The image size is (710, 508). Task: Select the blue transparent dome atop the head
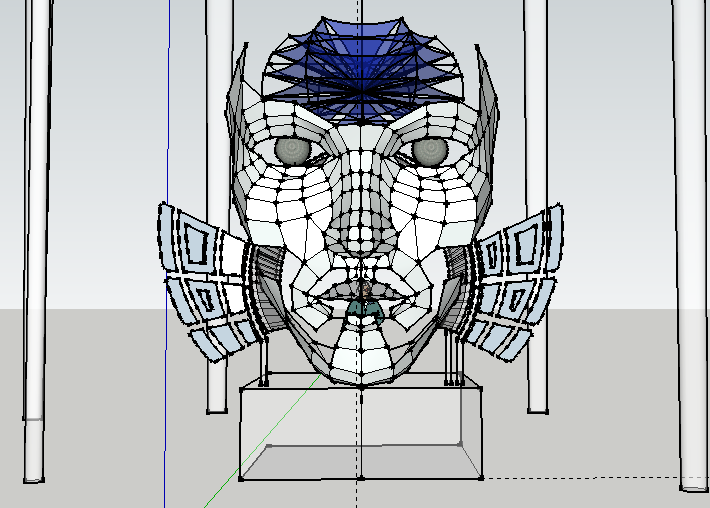tap(362, 70)
